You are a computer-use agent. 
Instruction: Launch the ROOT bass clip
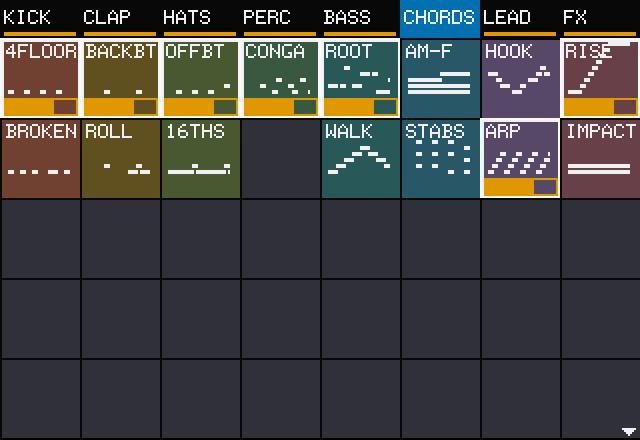(360, 78)
